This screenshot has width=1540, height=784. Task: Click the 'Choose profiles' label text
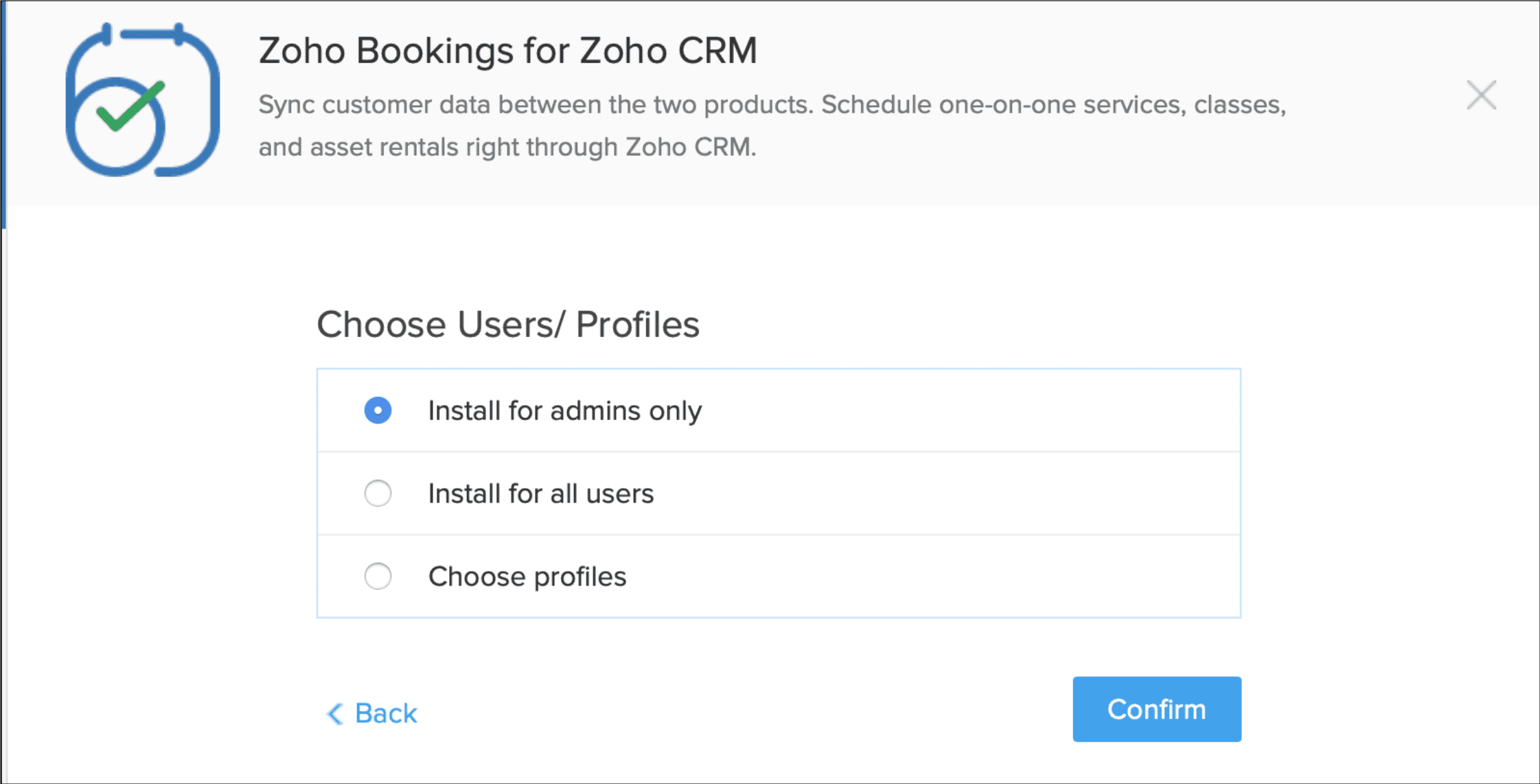pyautogui.click(x=527, y=576)
